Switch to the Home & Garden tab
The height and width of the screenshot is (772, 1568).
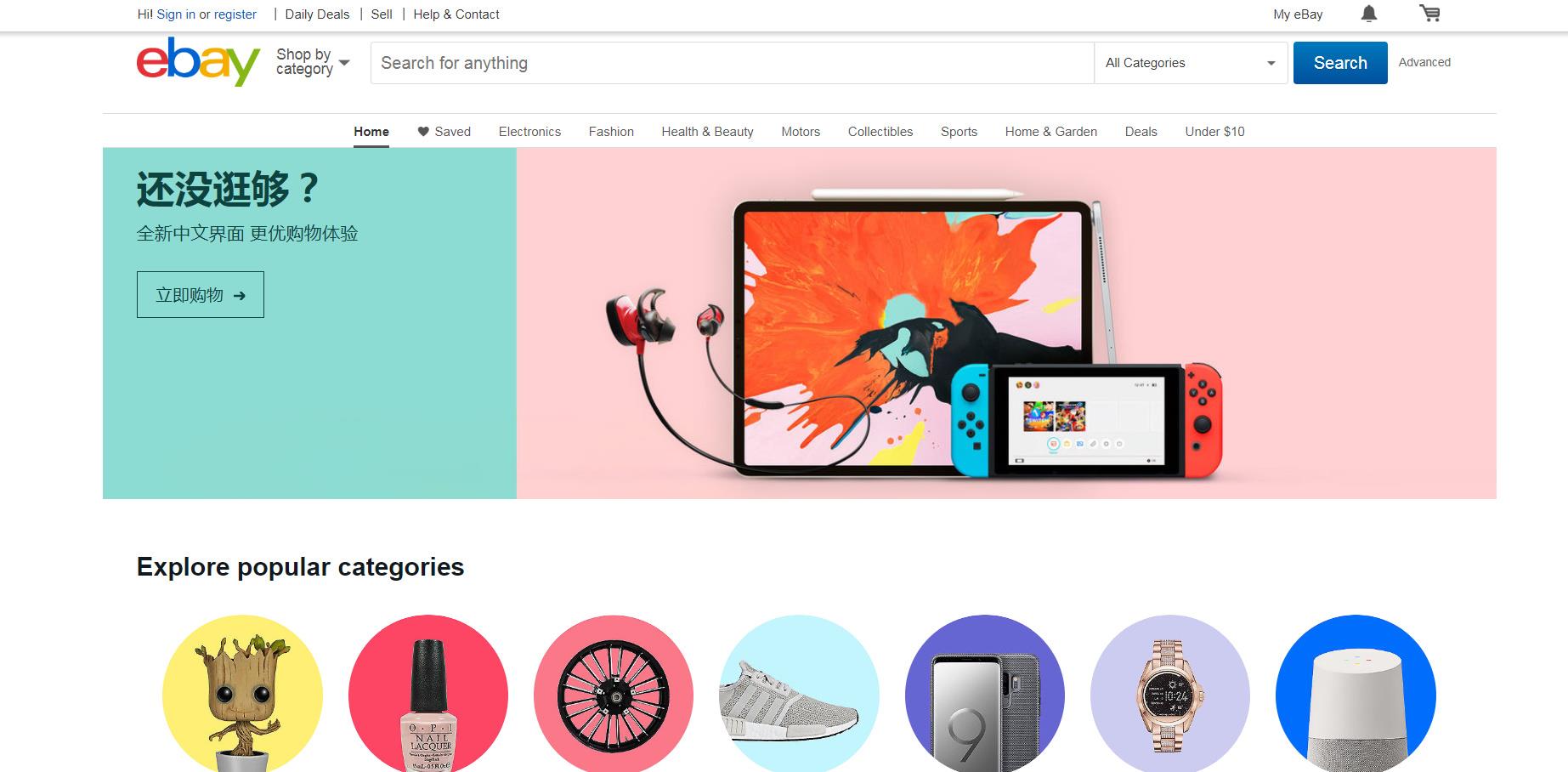(1050, 132)
